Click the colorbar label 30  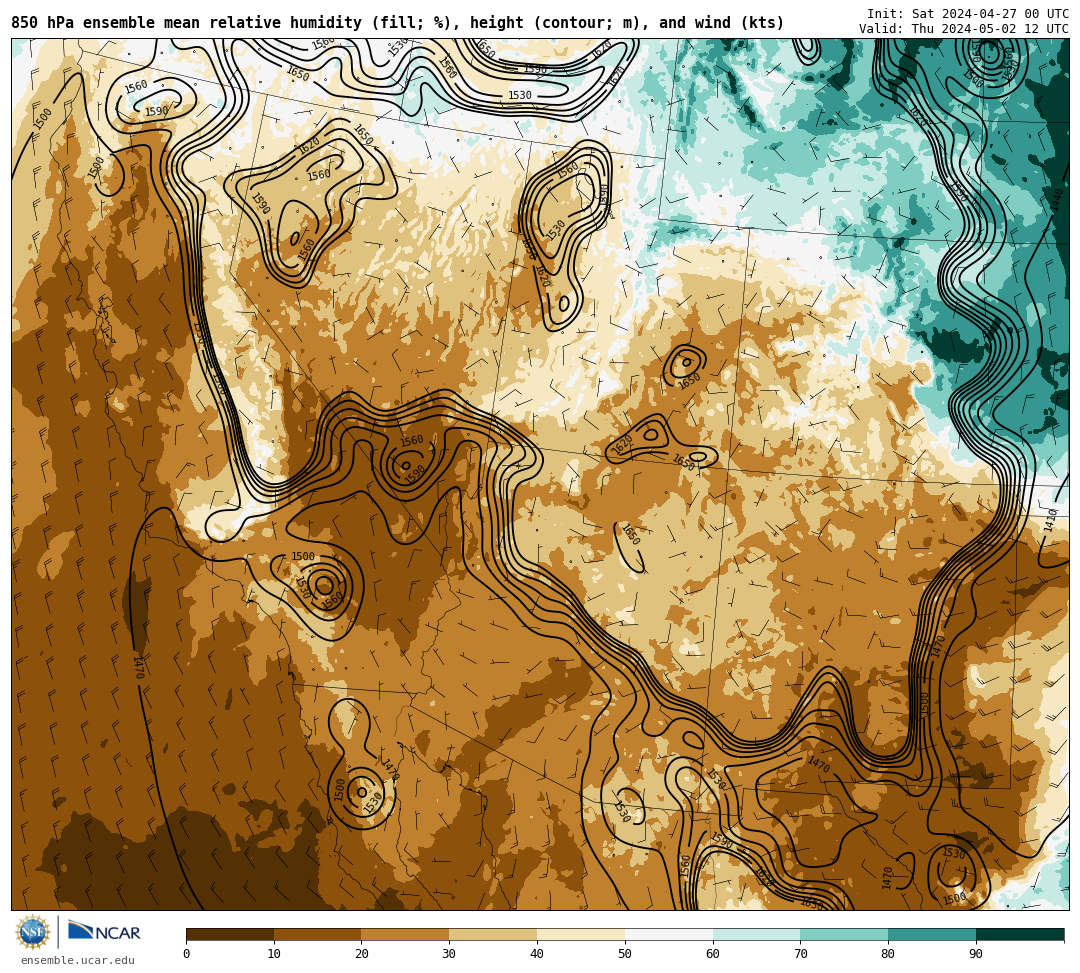(x=449, y=954)
